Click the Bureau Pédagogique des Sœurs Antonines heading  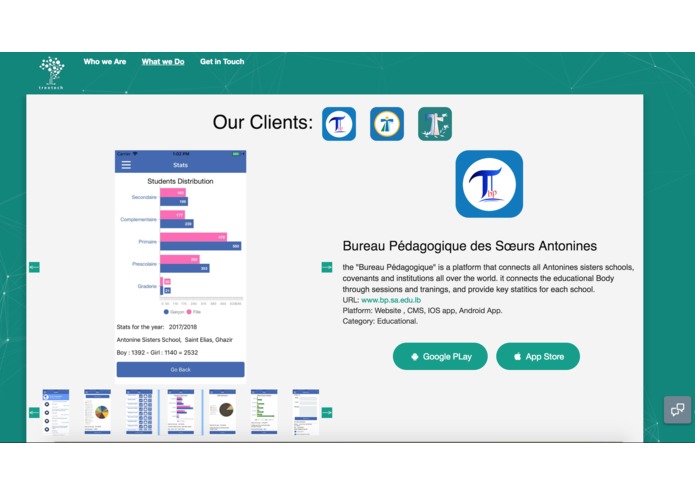click(469, 246)
